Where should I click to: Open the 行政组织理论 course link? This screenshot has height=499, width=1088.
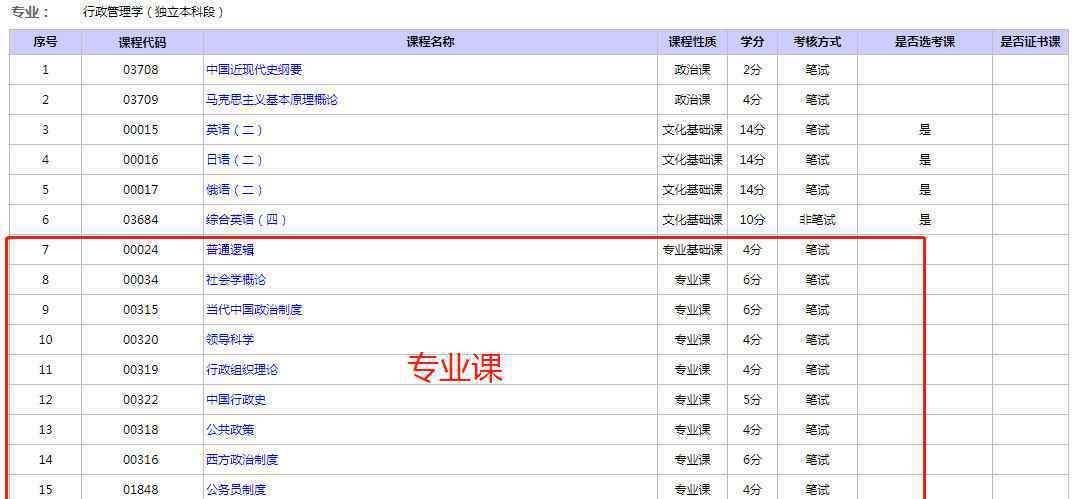tap(242, 370)
